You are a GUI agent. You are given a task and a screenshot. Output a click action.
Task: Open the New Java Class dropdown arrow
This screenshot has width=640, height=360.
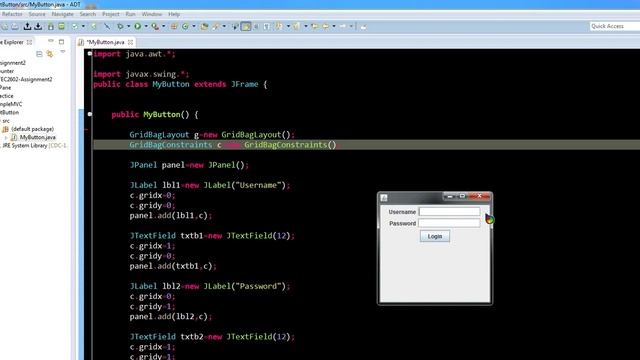coord(194,26)
